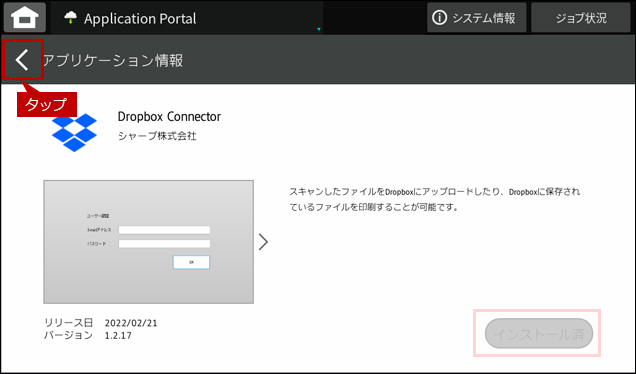Image resolution: width=636 pixels, height=374 pixels.
Task: Click the greyed インストール済 button
Action: click(539, 333)
